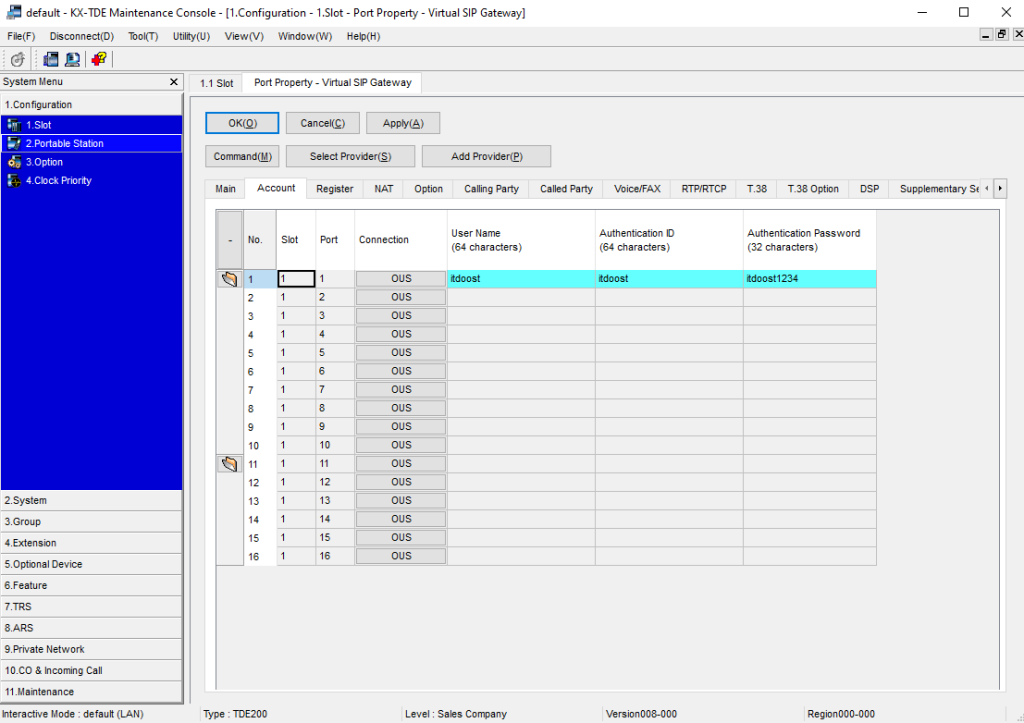
Task: Restore the inner document window
Action: [1002, 35]
